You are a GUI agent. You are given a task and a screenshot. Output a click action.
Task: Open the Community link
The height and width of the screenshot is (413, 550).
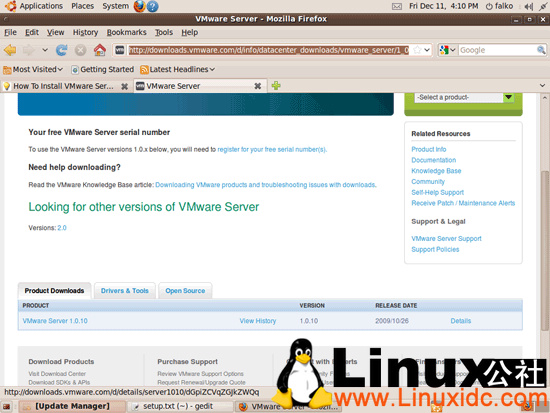pyautogui.click(x=428, y=182)
